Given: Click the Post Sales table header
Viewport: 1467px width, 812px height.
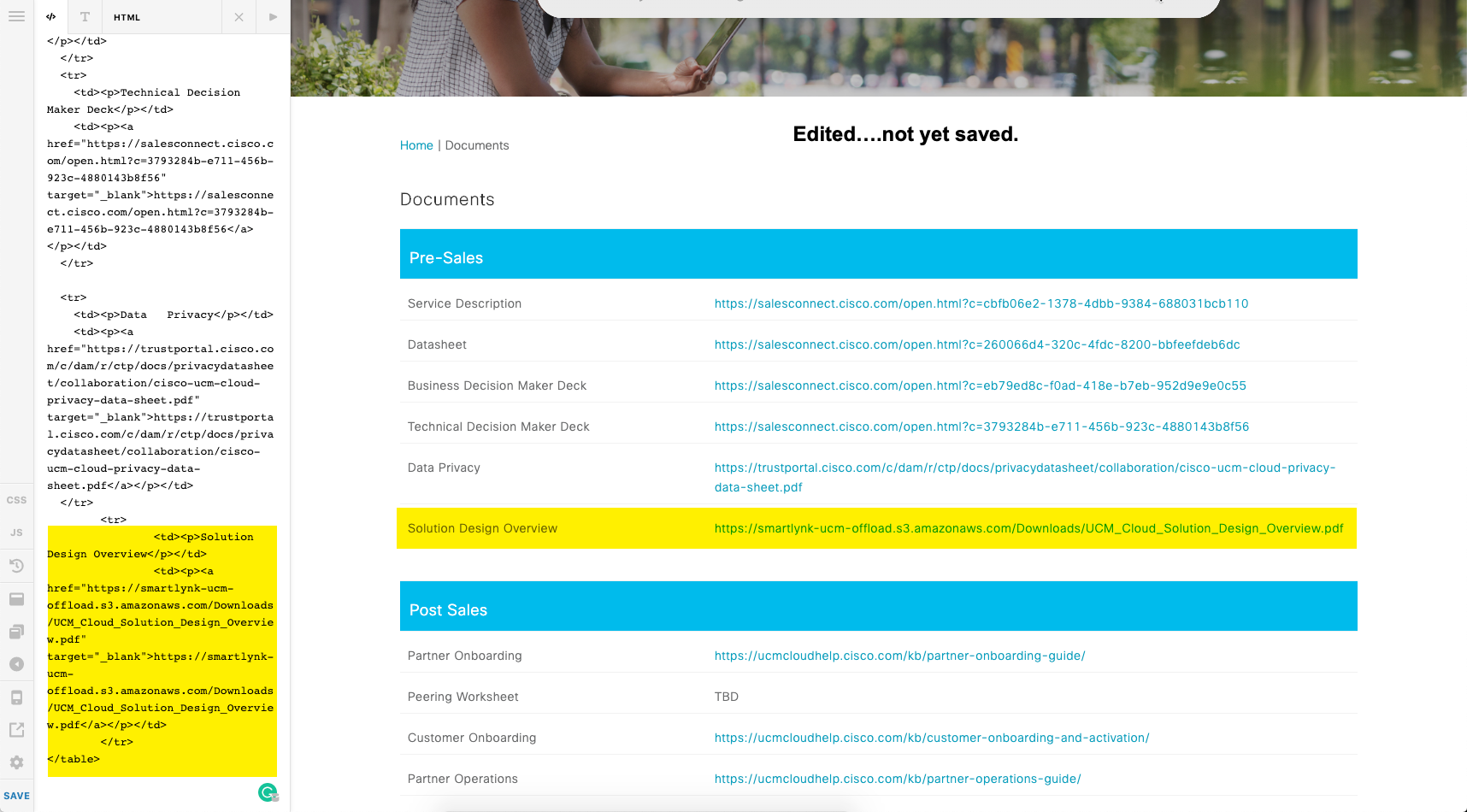Looking at the screenshot, I should point(879,606).
